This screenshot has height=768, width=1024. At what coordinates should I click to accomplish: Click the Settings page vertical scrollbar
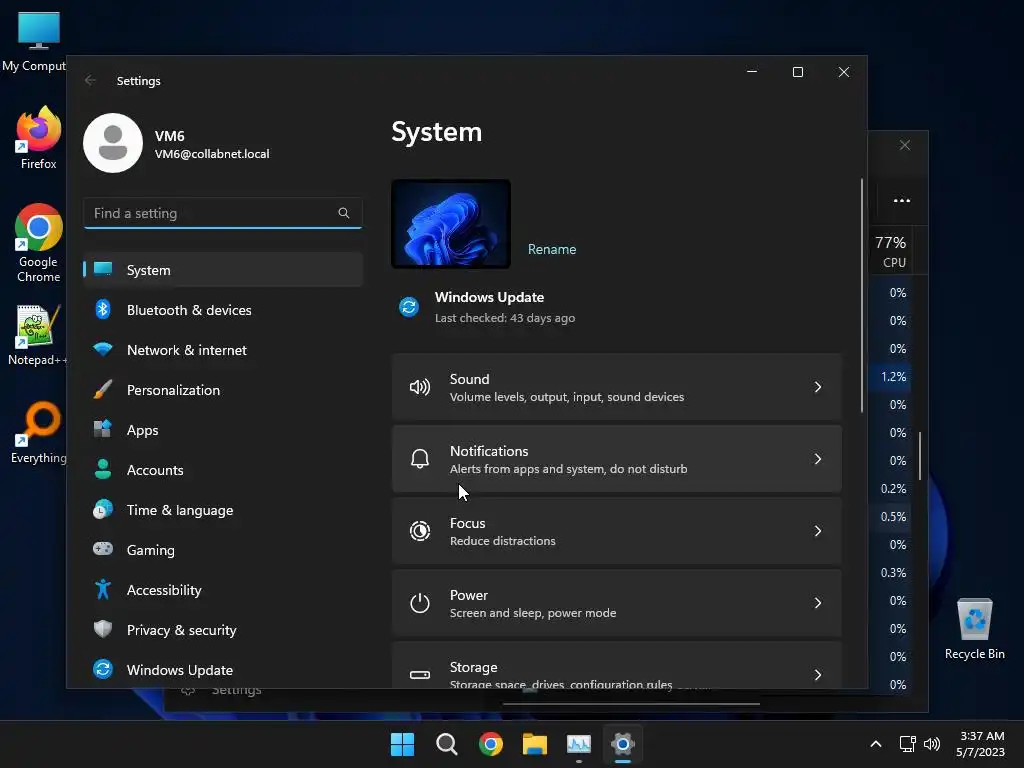861,295
